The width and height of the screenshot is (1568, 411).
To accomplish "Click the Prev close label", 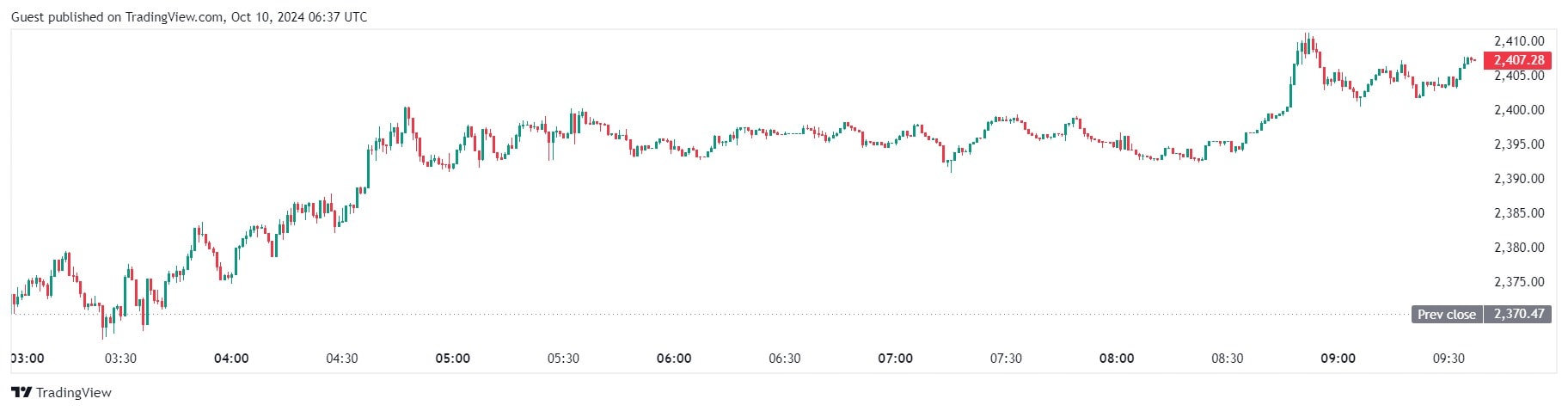I will click(1446, 315).
